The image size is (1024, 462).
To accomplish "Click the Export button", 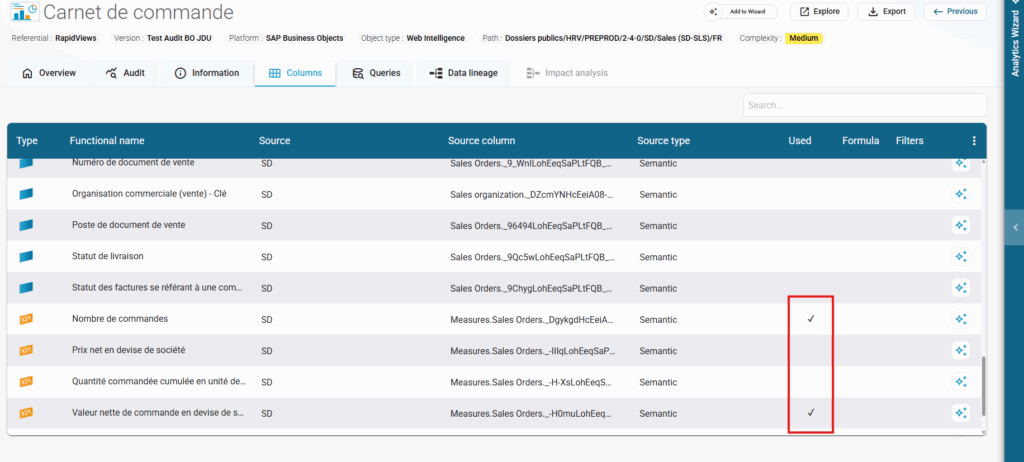I will tap(886, 12).
